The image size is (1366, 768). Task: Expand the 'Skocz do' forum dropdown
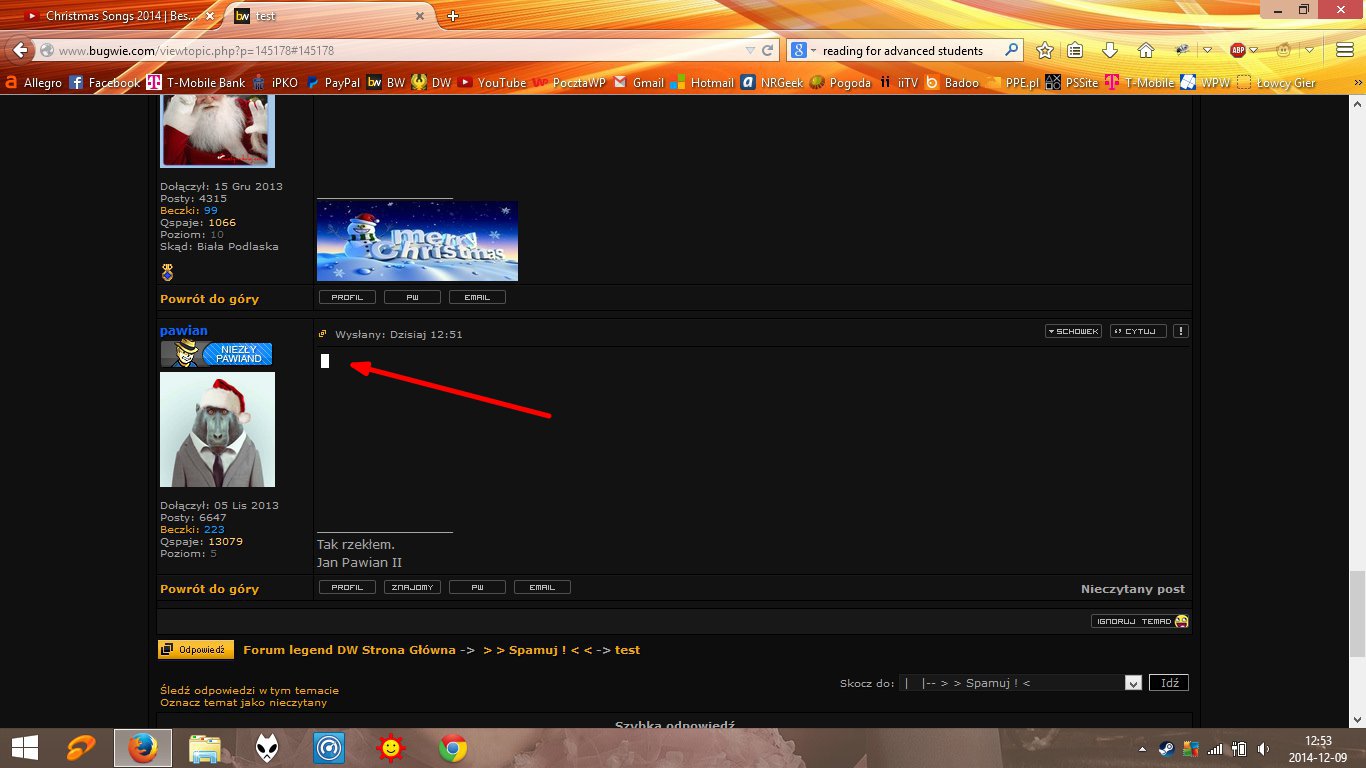(1133, 683)
